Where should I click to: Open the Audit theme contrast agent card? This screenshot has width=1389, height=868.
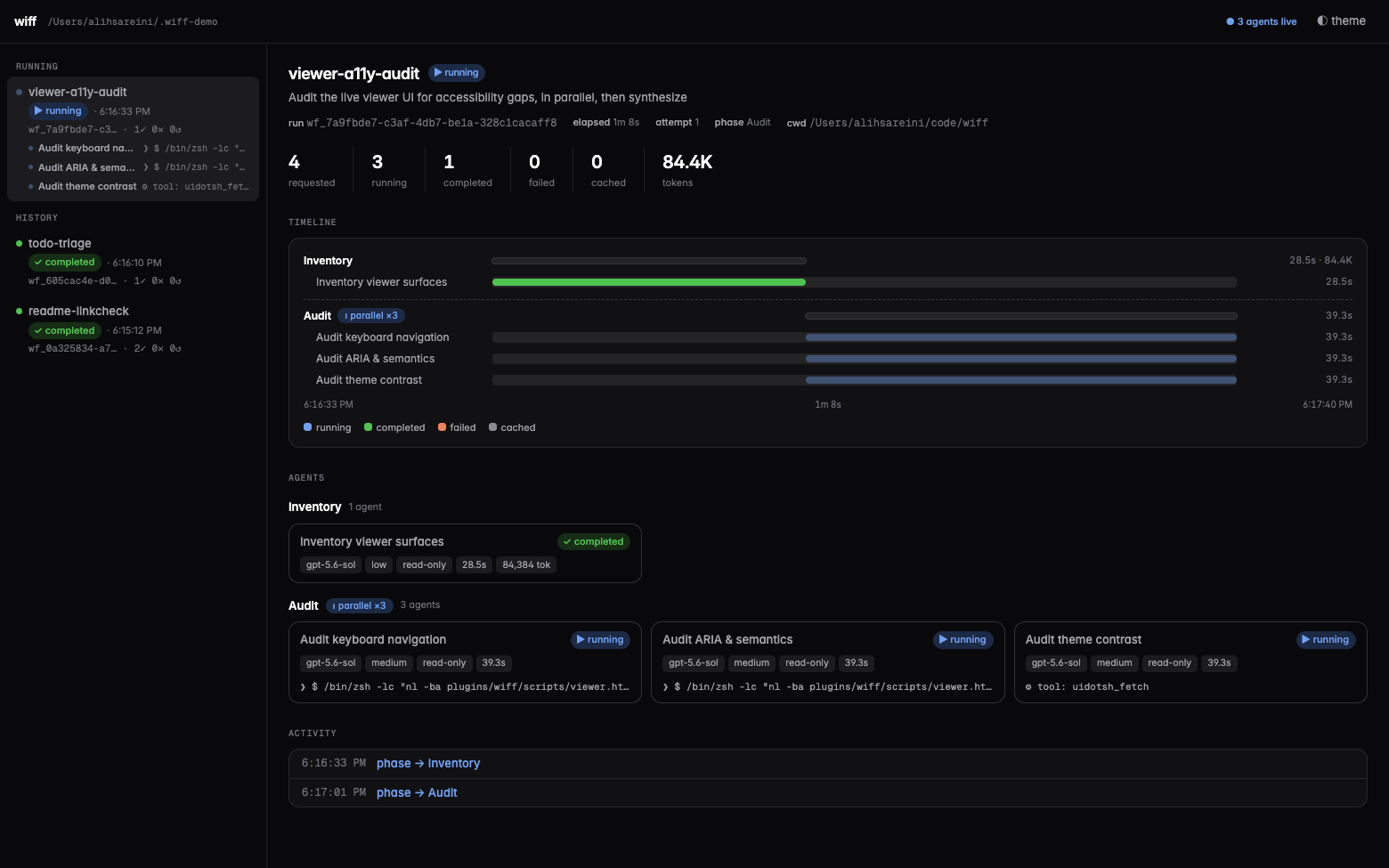click(1190, 662)
